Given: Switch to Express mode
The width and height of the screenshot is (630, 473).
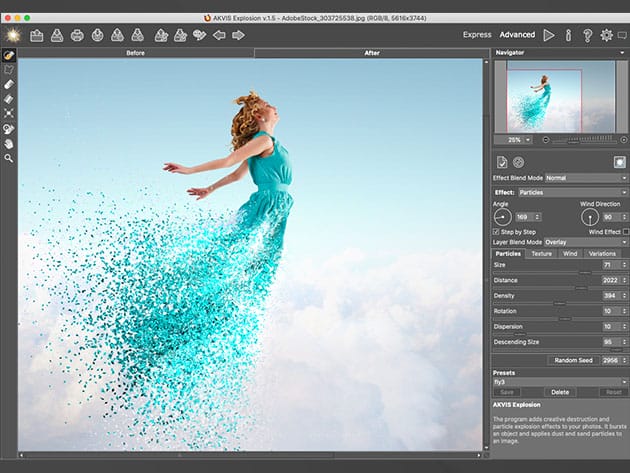Looking at the screenshot, I should (477, 35).
